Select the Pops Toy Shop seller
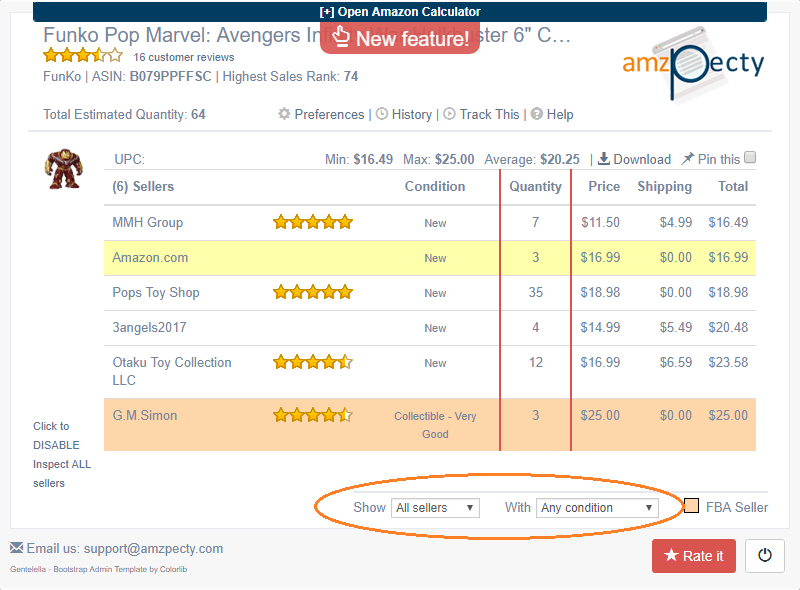Viewport: 800px width, 590px height. (156, 292)
